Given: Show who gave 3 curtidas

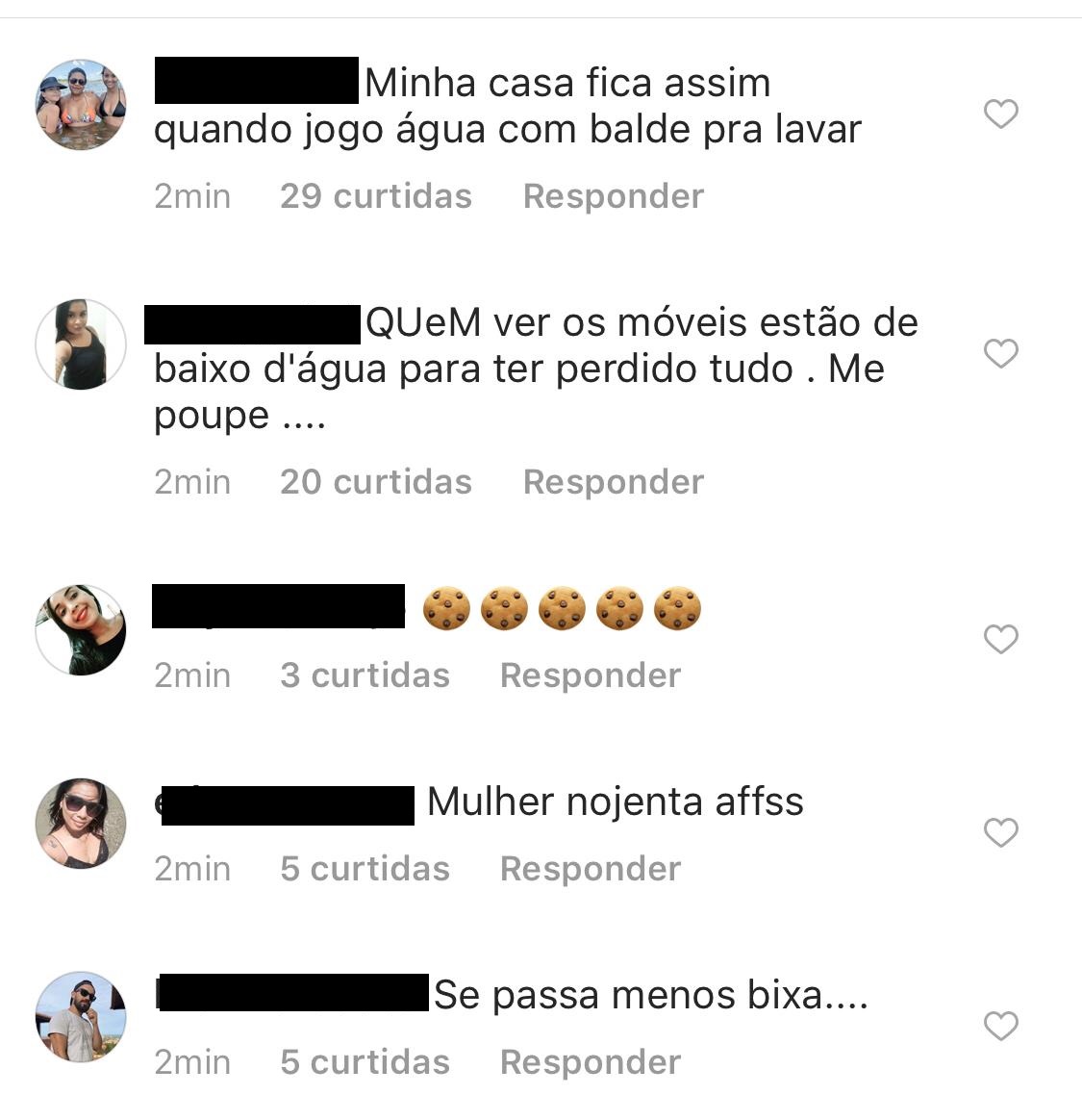Looking at the screenshot, I should click(365, 675).
